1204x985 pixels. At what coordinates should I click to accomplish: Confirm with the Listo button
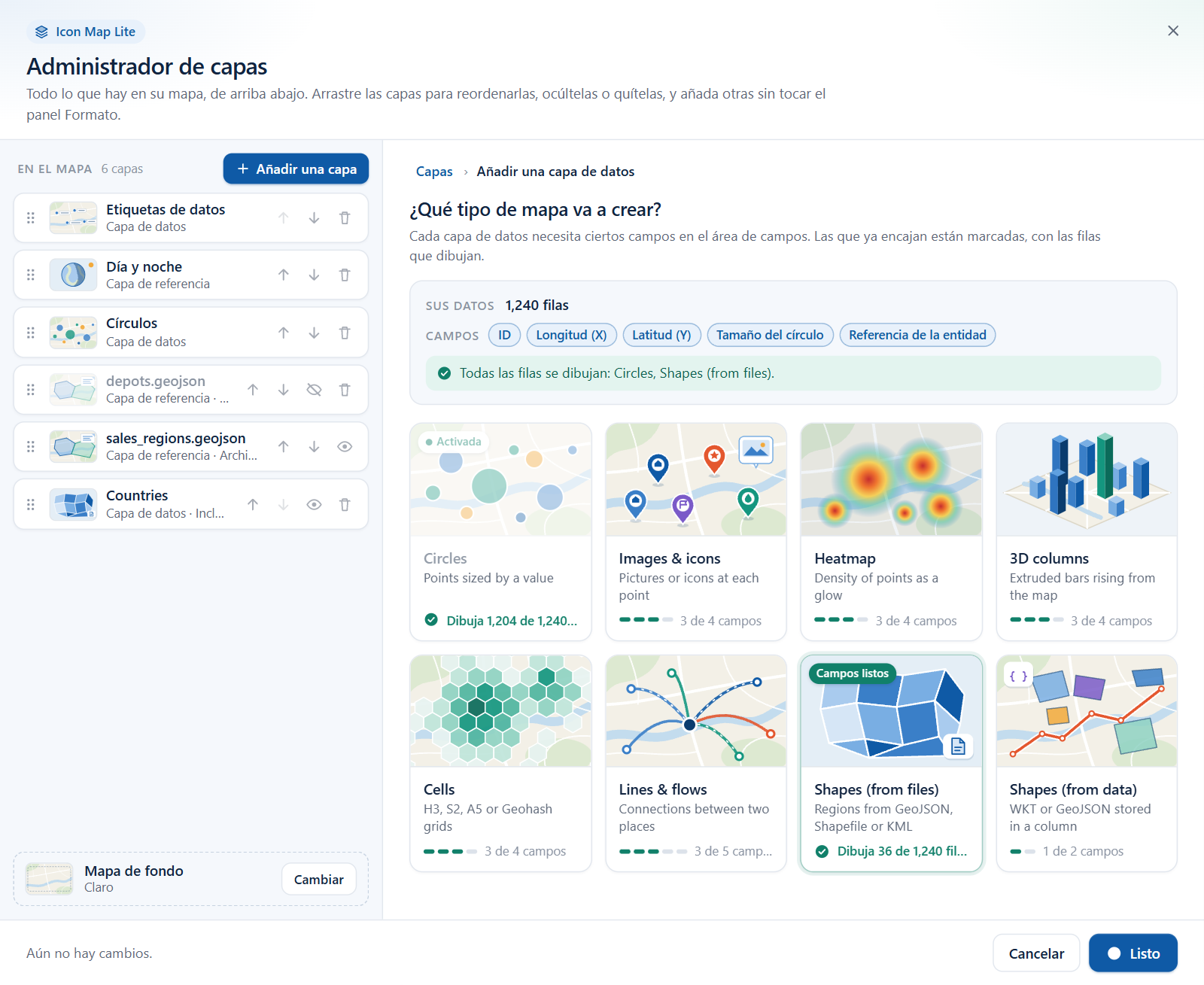pos(1133,954)
